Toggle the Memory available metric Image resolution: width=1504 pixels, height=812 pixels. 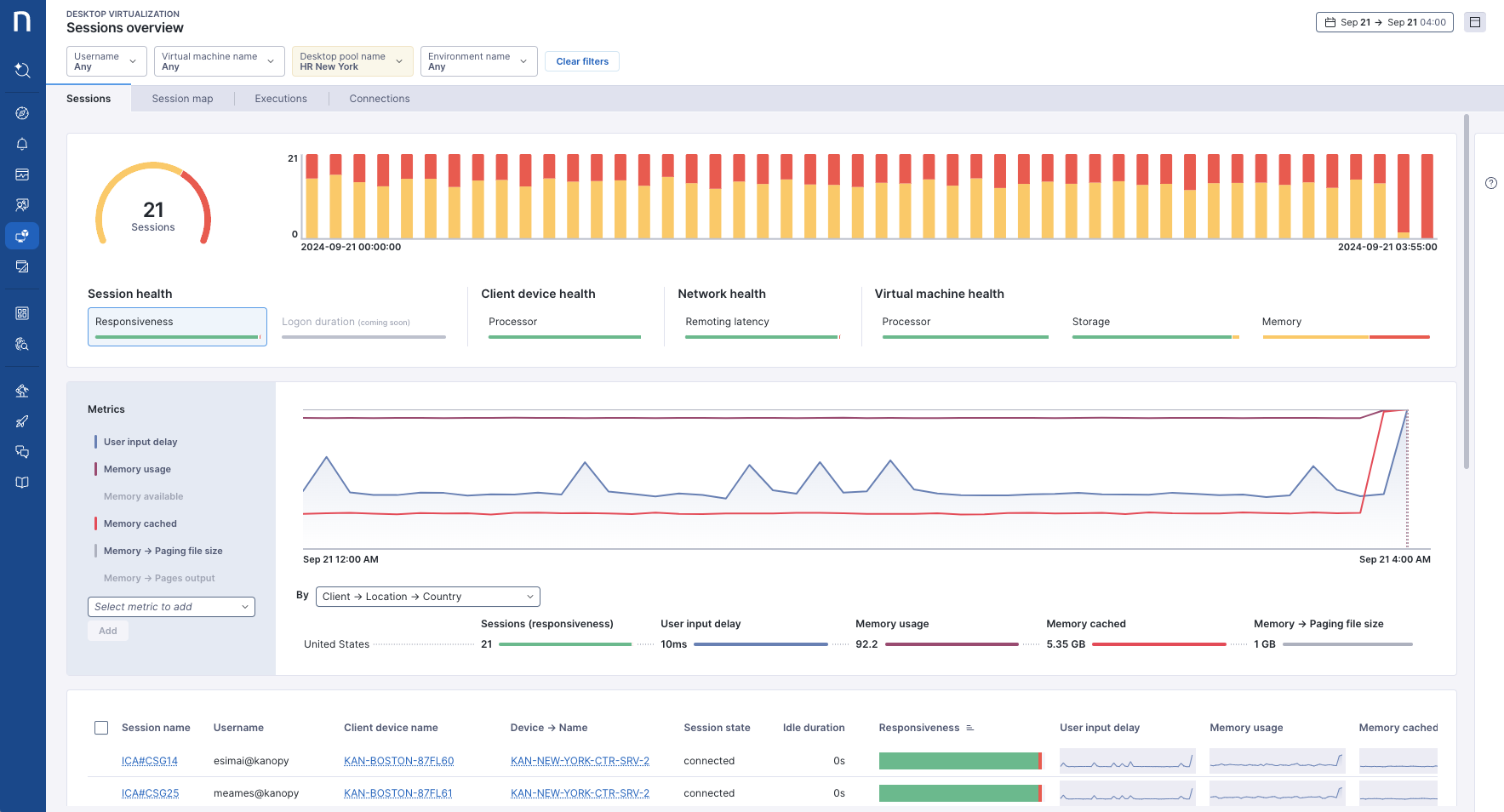(143, 496)
